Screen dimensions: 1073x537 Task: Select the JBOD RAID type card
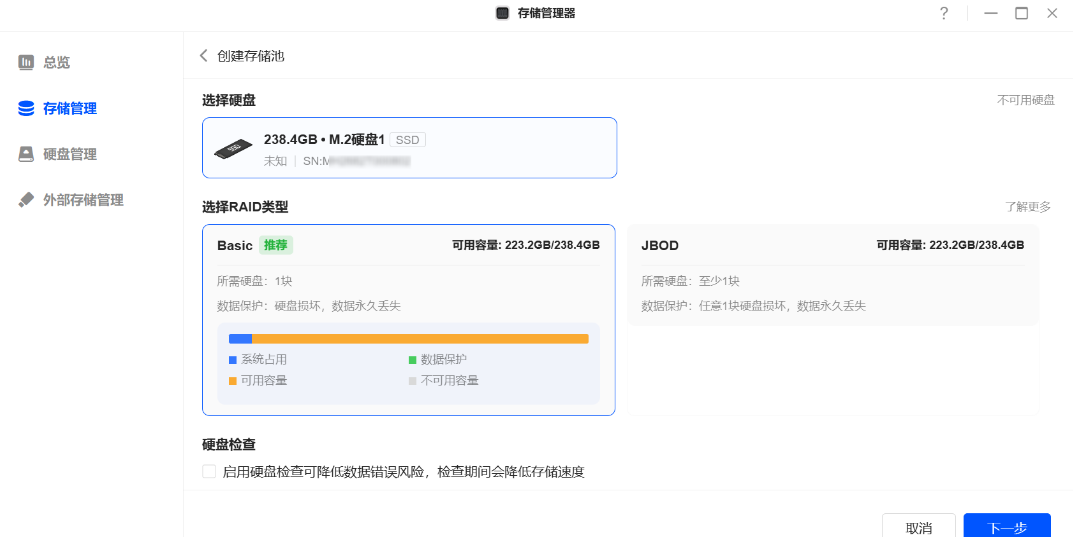(x=832, y=275)
